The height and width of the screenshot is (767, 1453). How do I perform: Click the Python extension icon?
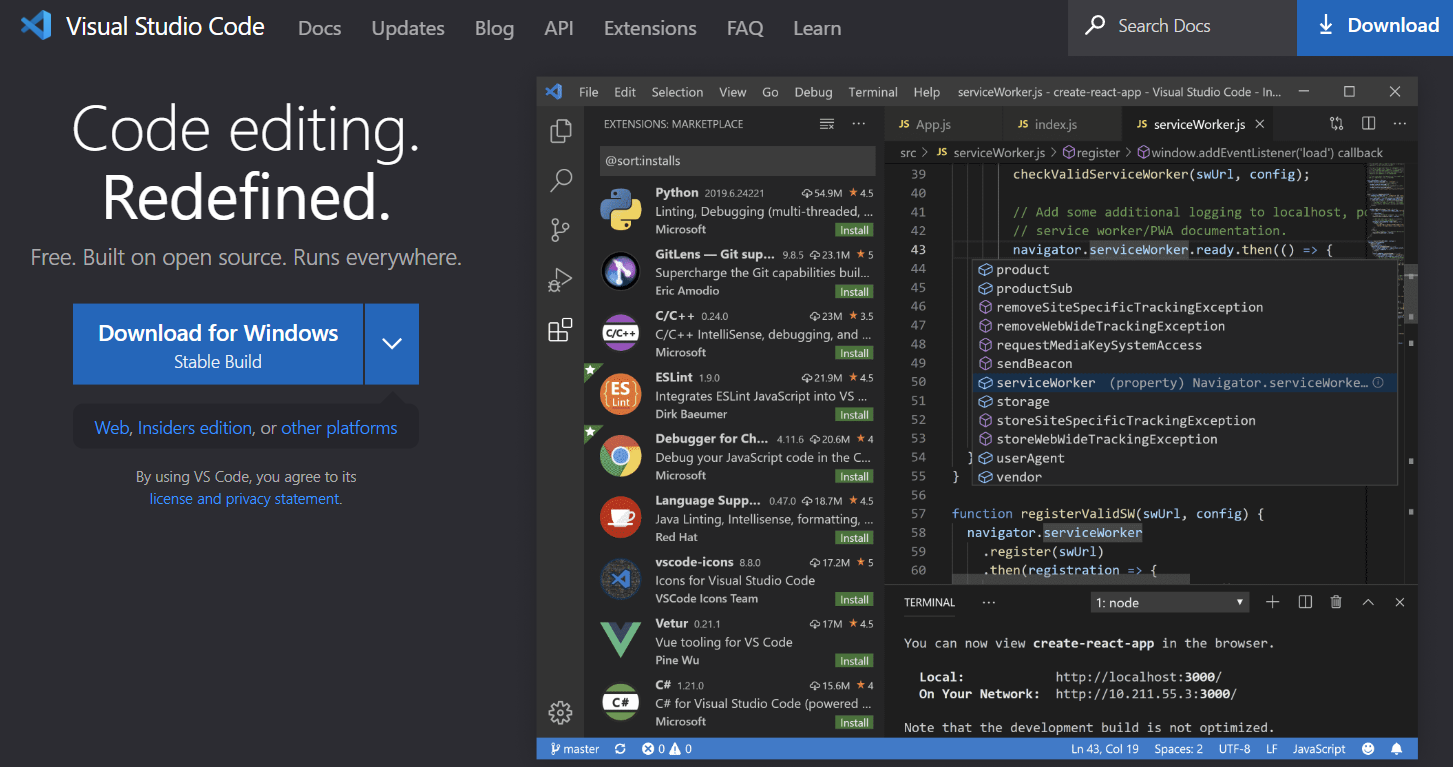coord(620,211)
